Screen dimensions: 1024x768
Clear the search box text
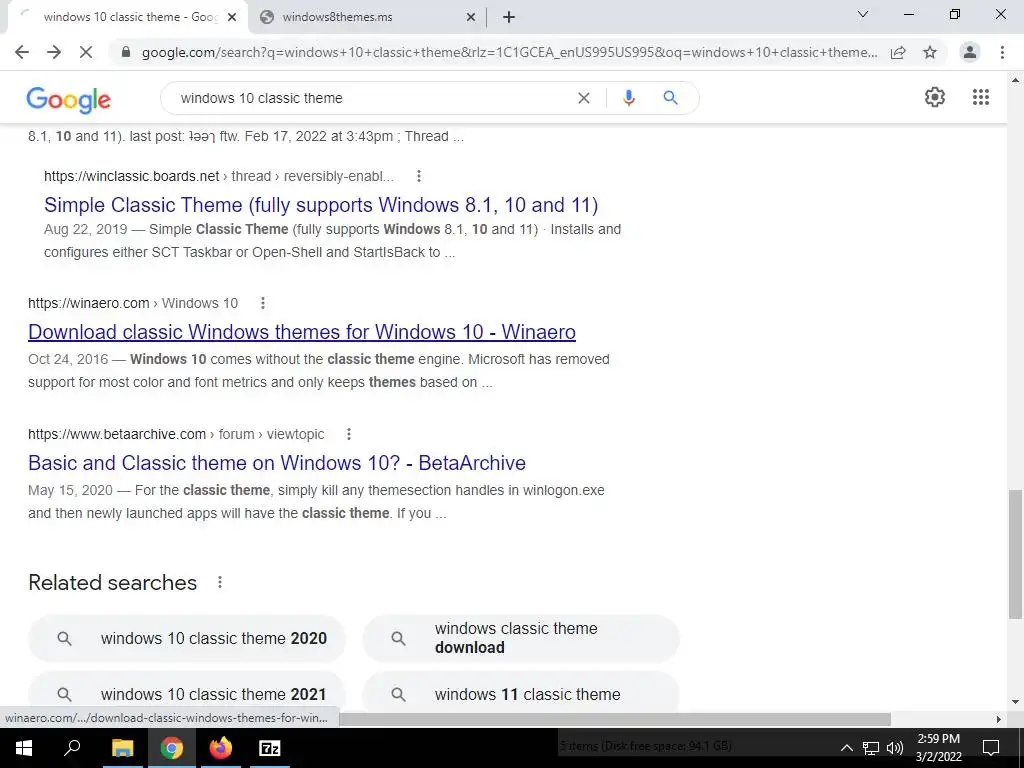[584, 98]
